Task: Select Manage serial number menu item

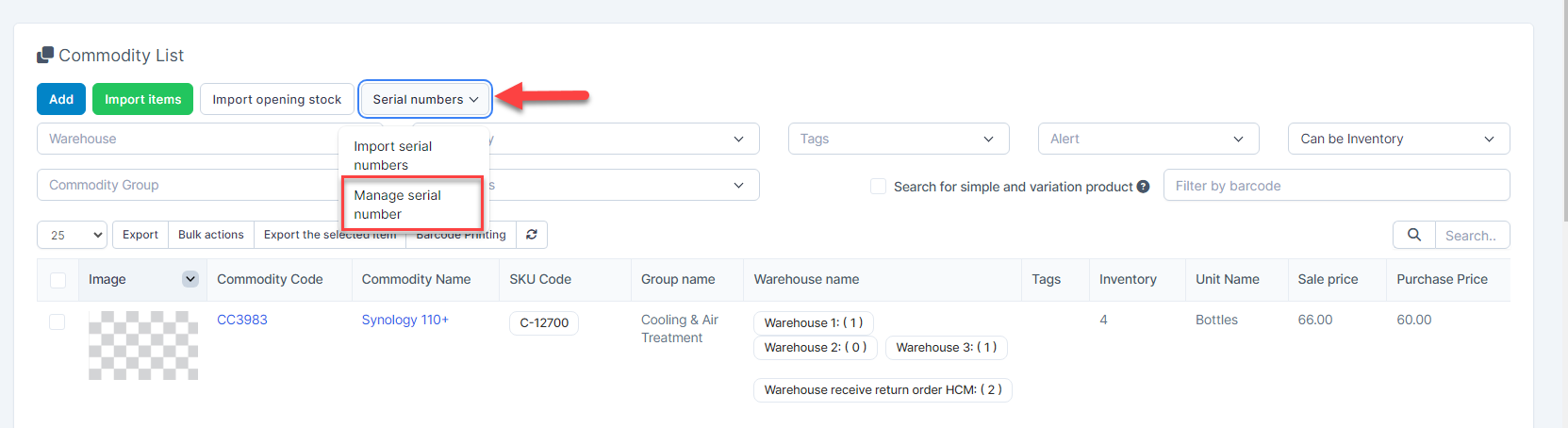Action: [x=397, y=205]
